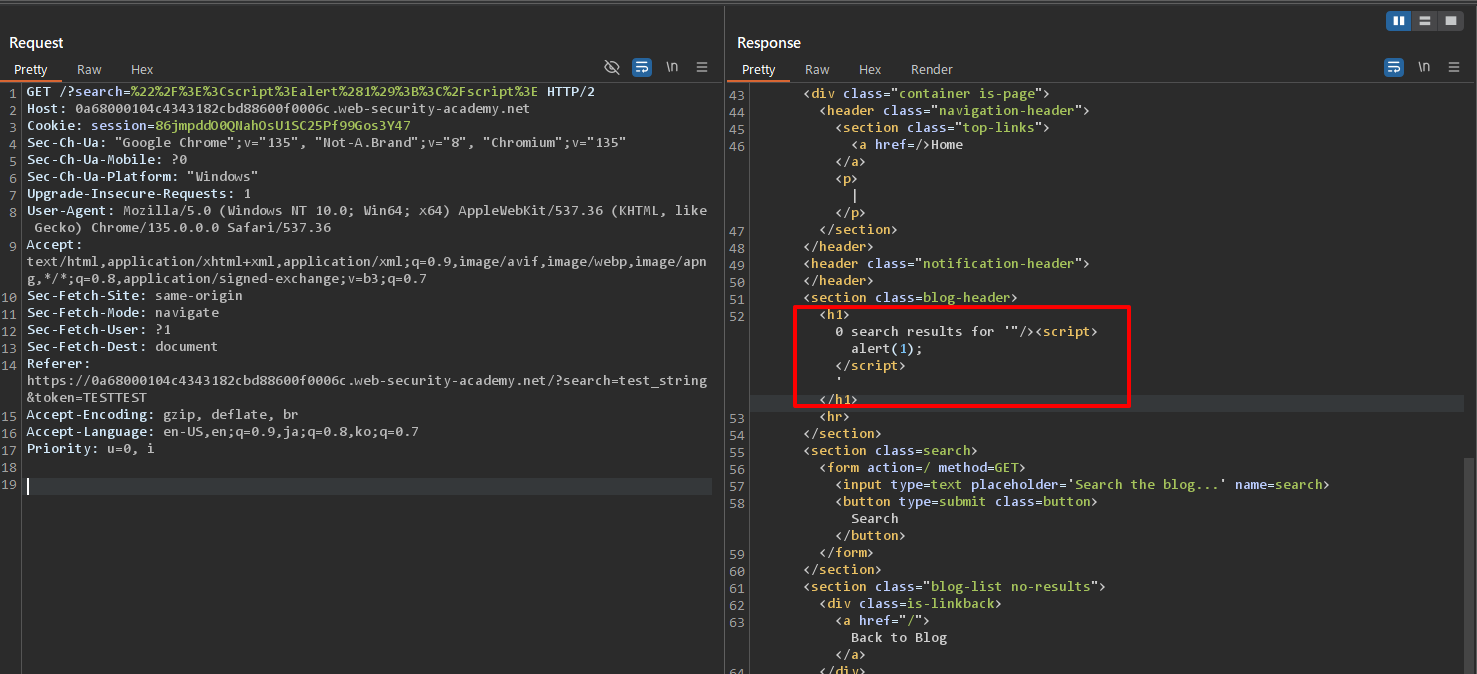Image resolution: width=1477 pixels, height=674 pixels.
Task: Click the <hr> tag line
Action: pos(834,417)
